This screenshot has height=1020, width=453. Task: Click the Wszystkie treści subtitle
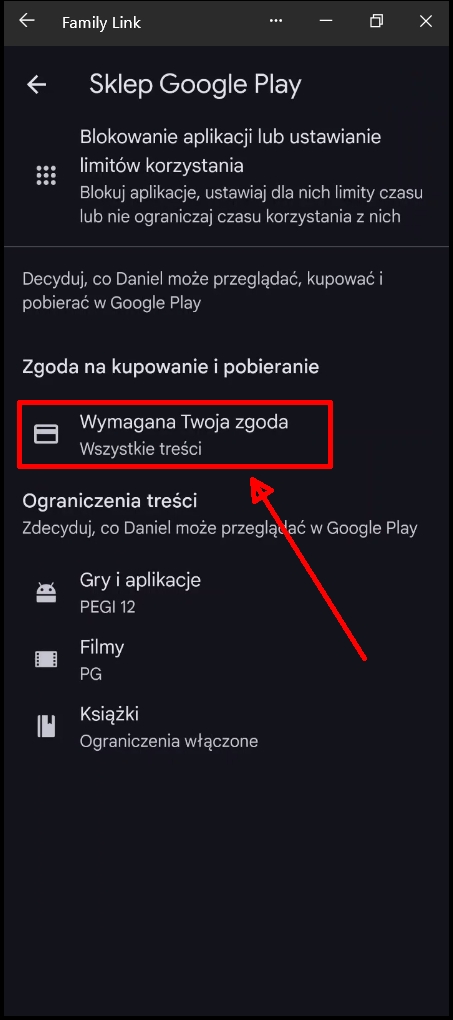pos(141,449)
